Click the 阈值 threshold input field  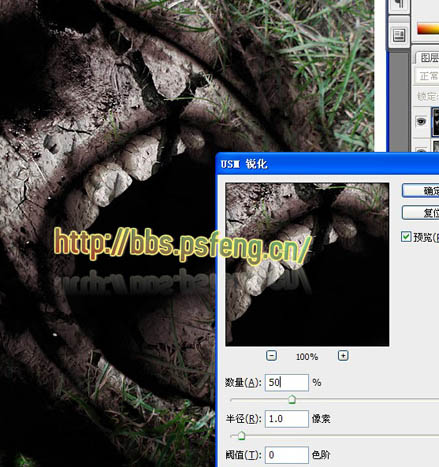click(x=287, y=455)
